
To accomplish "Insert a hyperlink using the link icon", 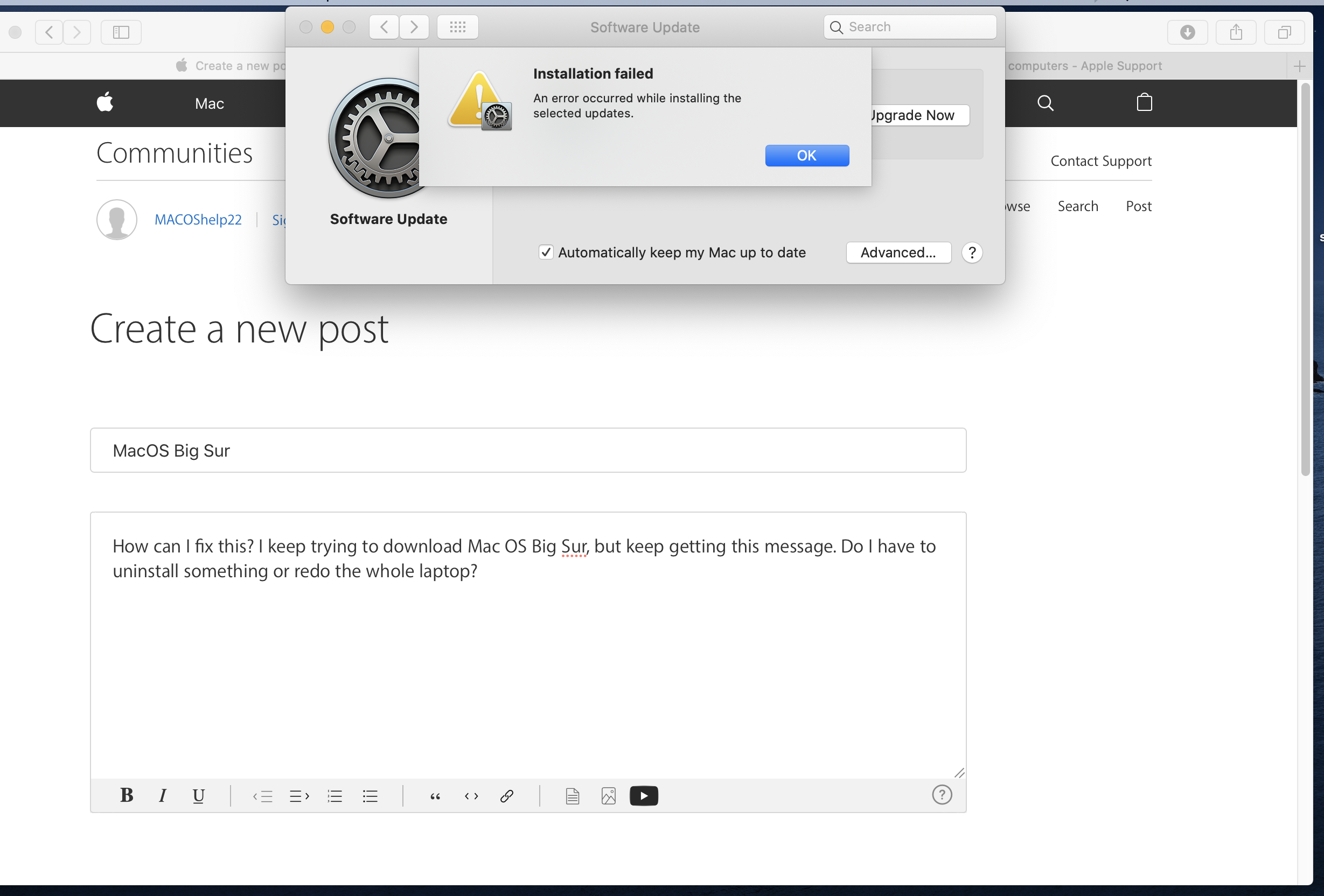I will pos(506,796).
